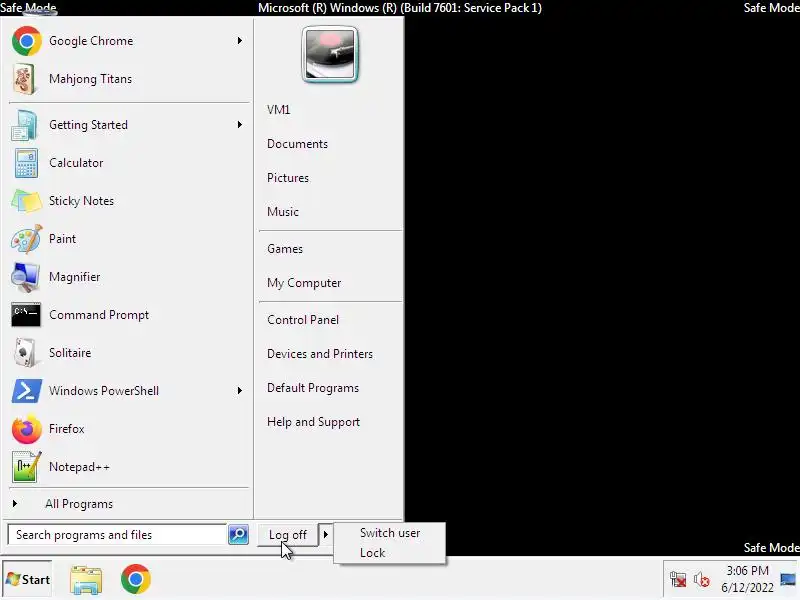Launch the Paint palette icon
The image size is (800, 600).
coord(26,239)
